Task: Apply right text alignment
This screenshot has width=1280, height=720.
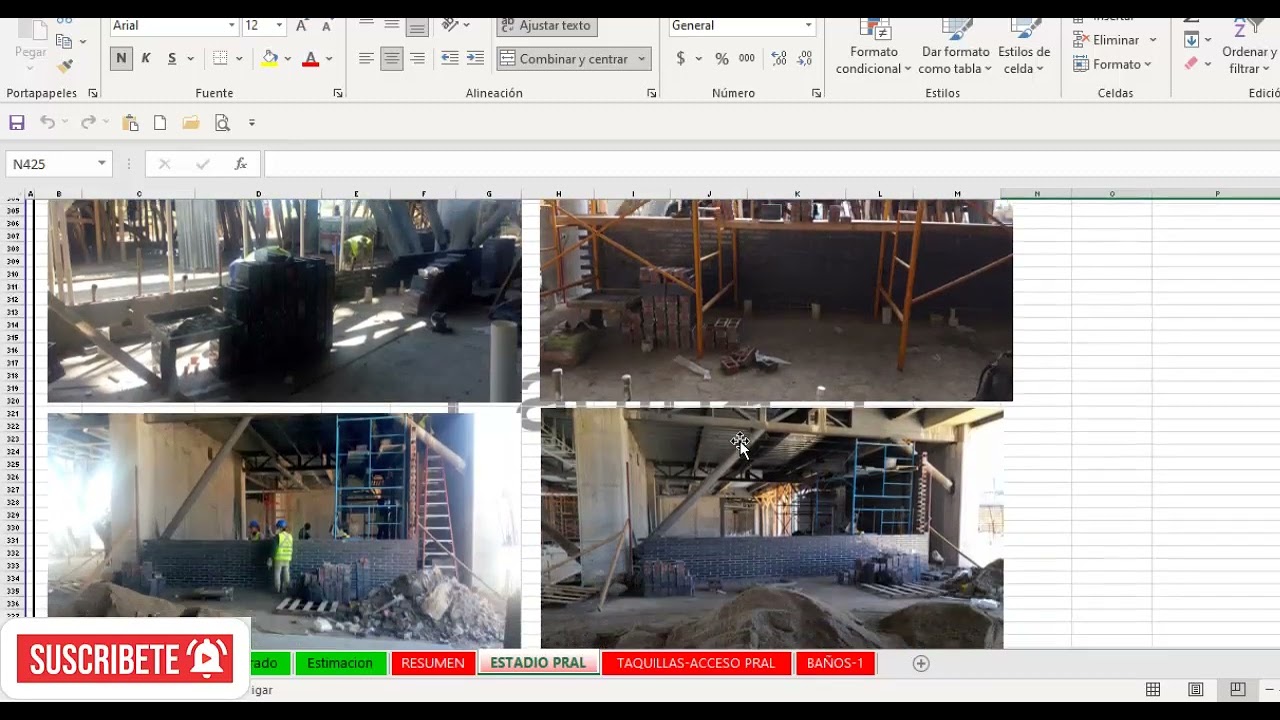Action: (x=417, y=59)
